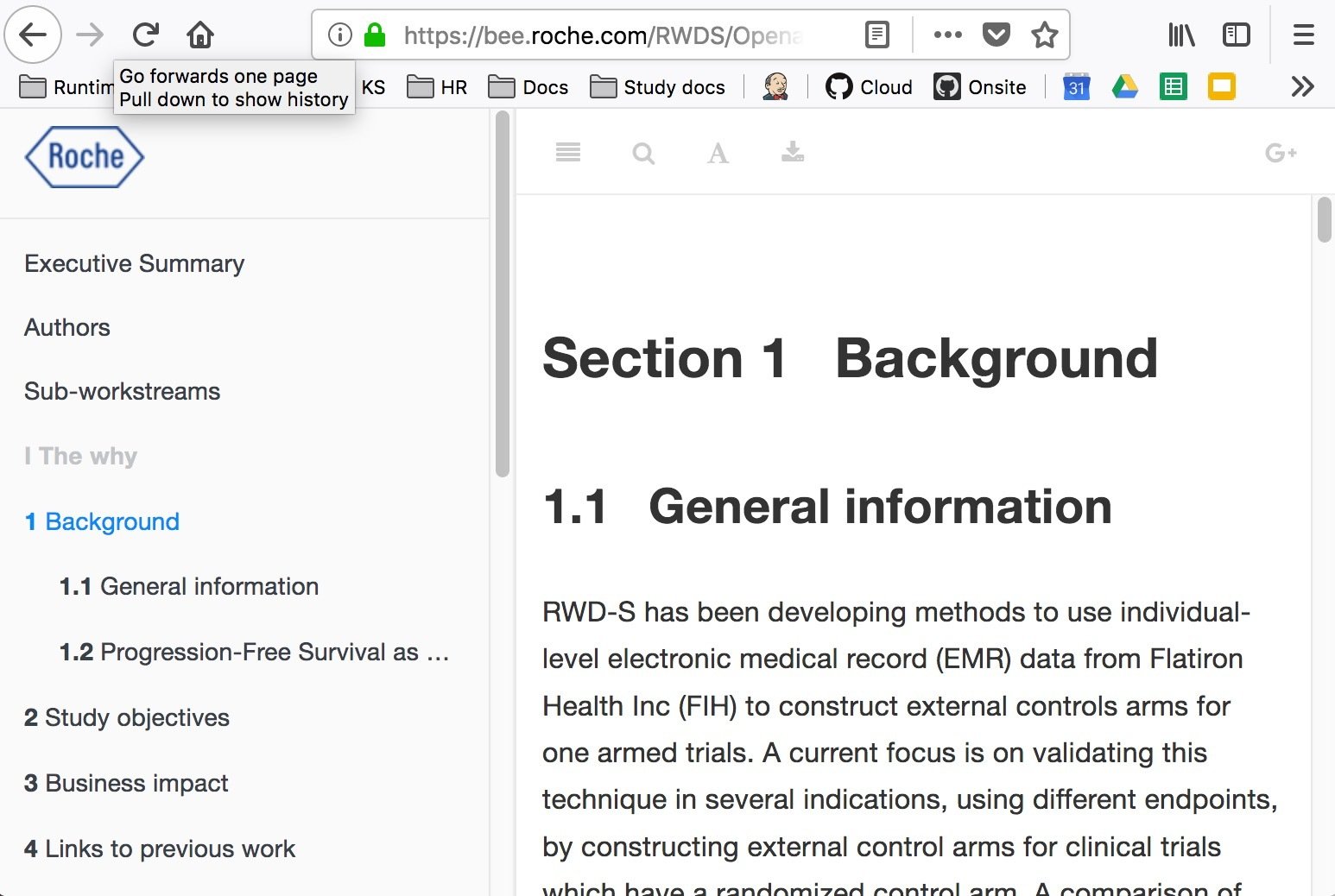Open Google Drive bookmark icon
The image size is (1335, 896).
coord(1124,87)
